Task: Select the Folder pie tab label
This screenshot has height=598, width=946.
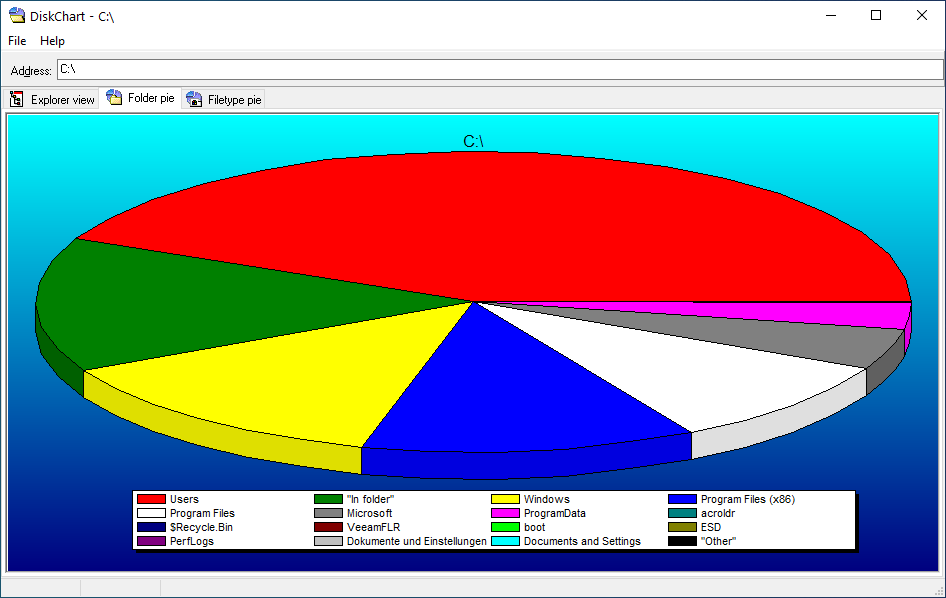Action: coord(151,98)
